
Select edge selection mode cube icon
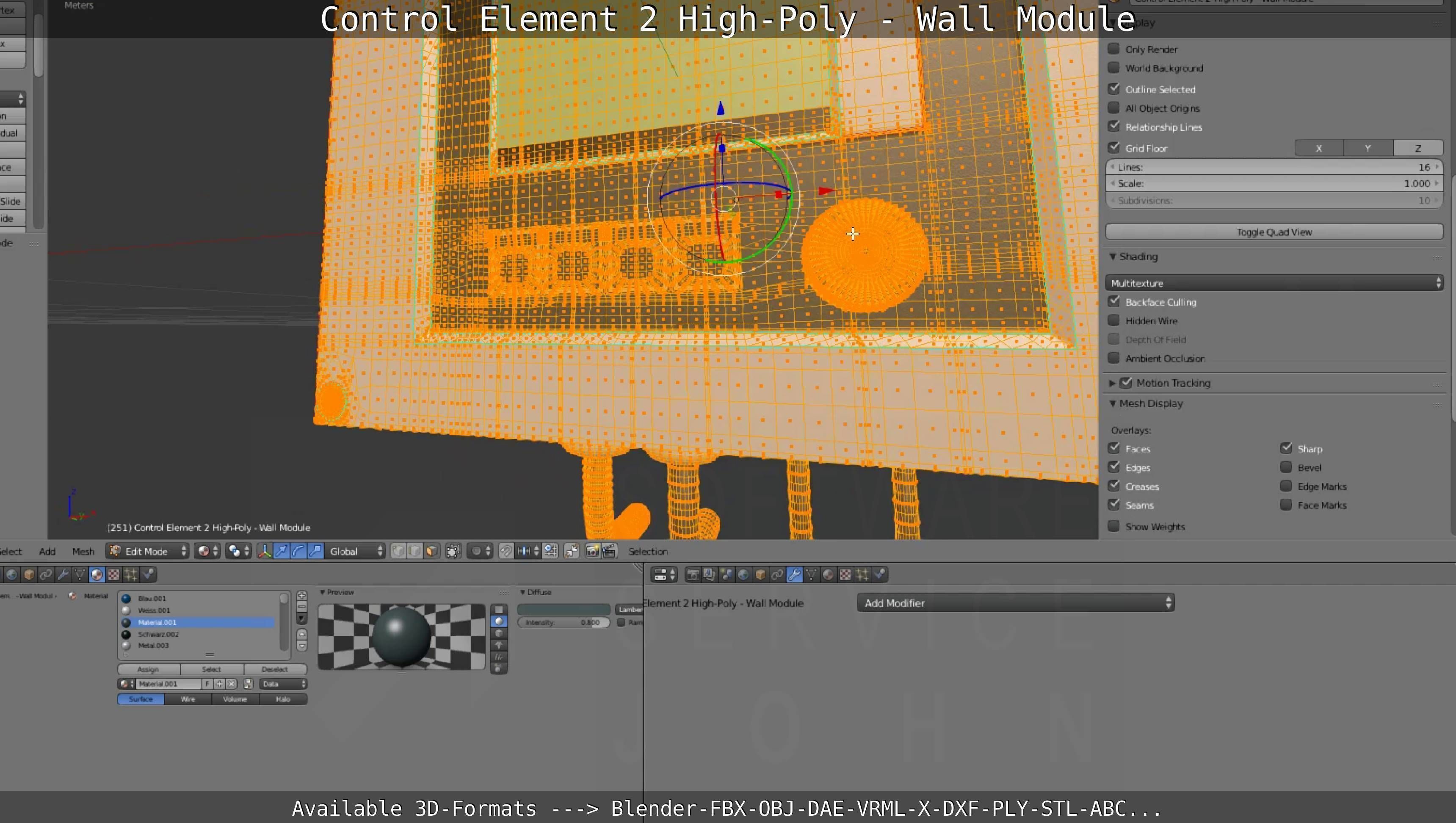[414, 551]
